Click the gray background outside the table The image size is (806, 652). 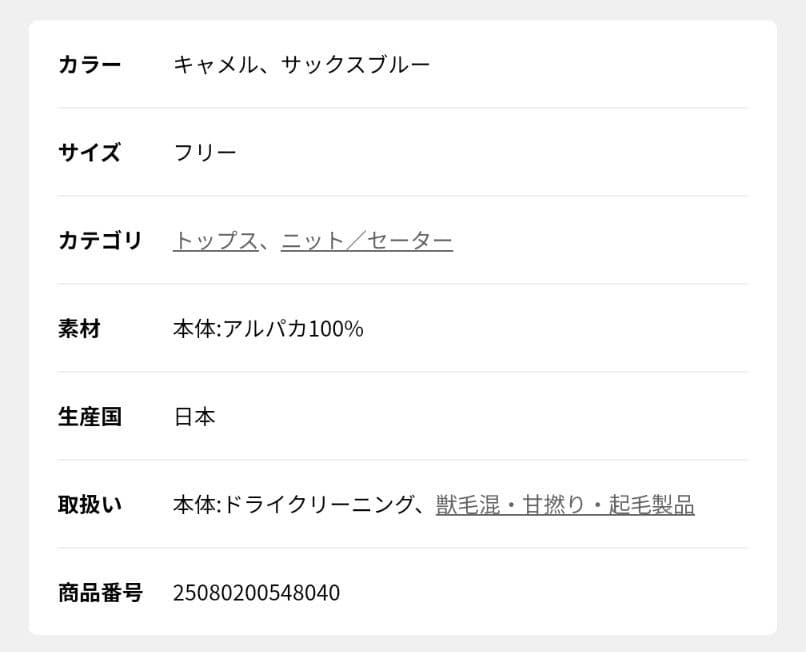tap(12, 326)
